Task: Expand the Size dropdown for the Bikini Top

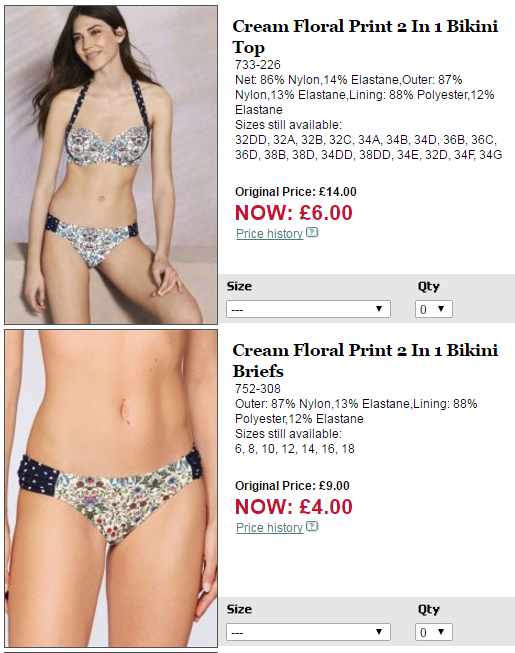Action: point(309,309)
